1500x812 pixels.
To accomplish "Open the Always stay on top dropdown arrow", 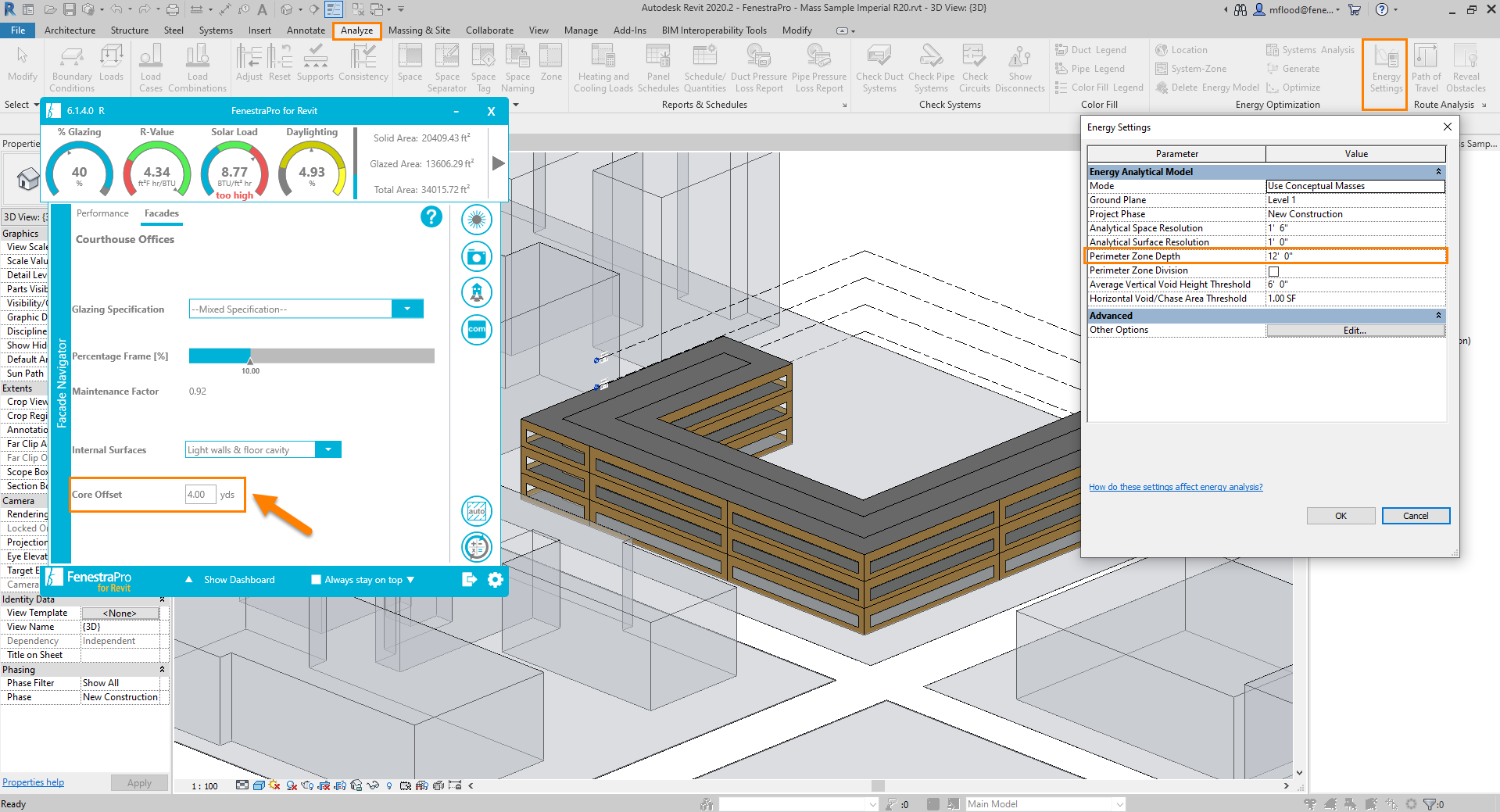I will coord(410,580).
